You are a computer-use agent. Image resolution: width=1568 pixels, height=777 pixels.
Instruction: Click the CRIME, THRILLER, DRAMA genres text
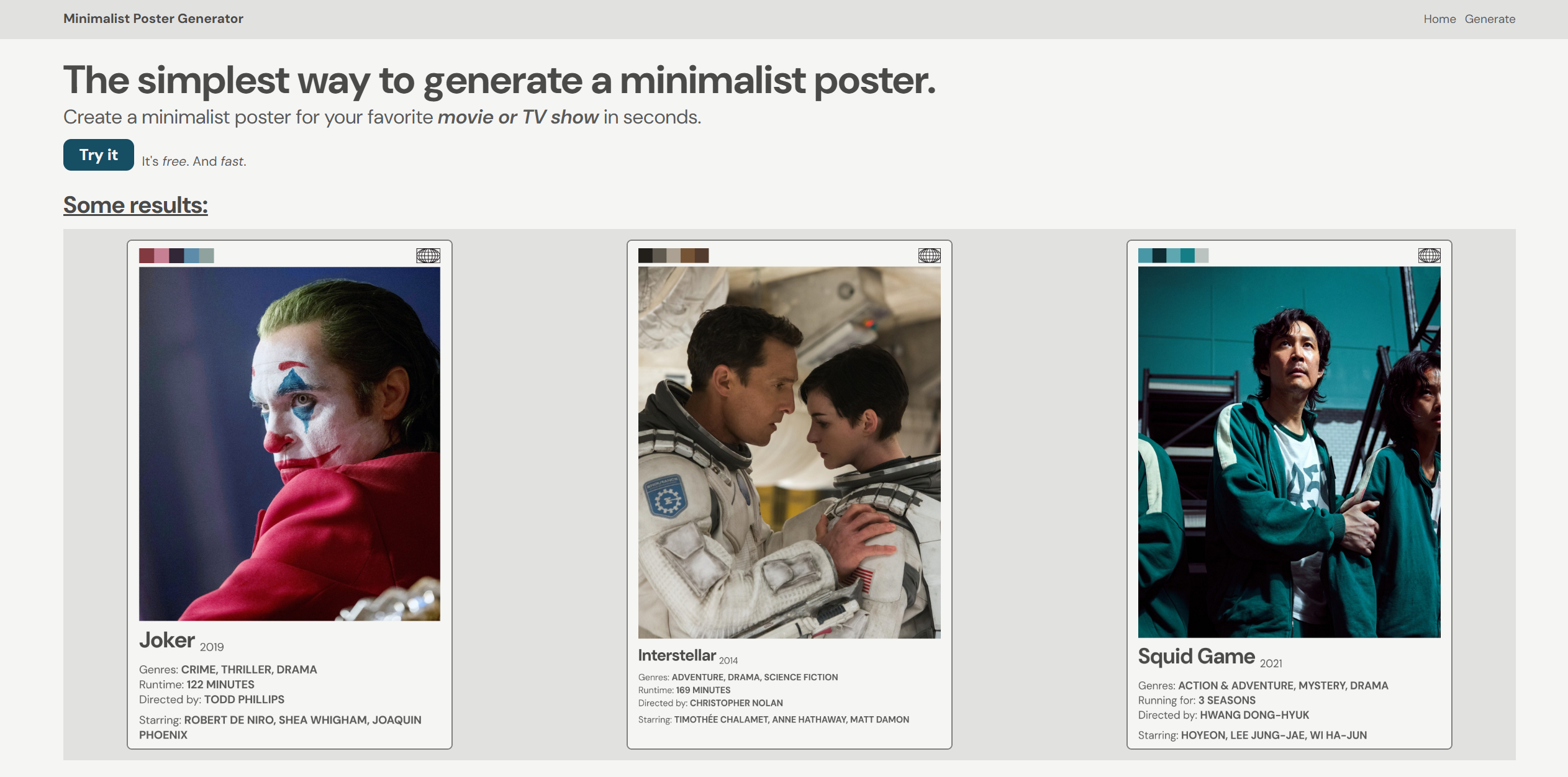249,670
